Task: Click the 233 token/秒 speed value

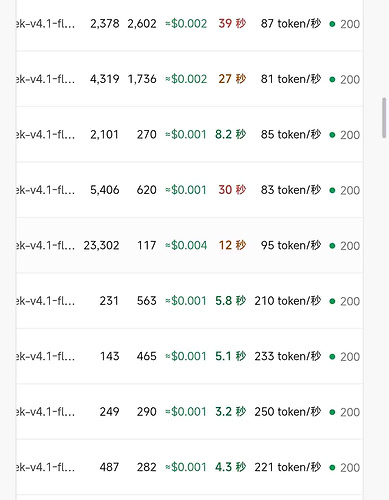Action: point(288,356)
